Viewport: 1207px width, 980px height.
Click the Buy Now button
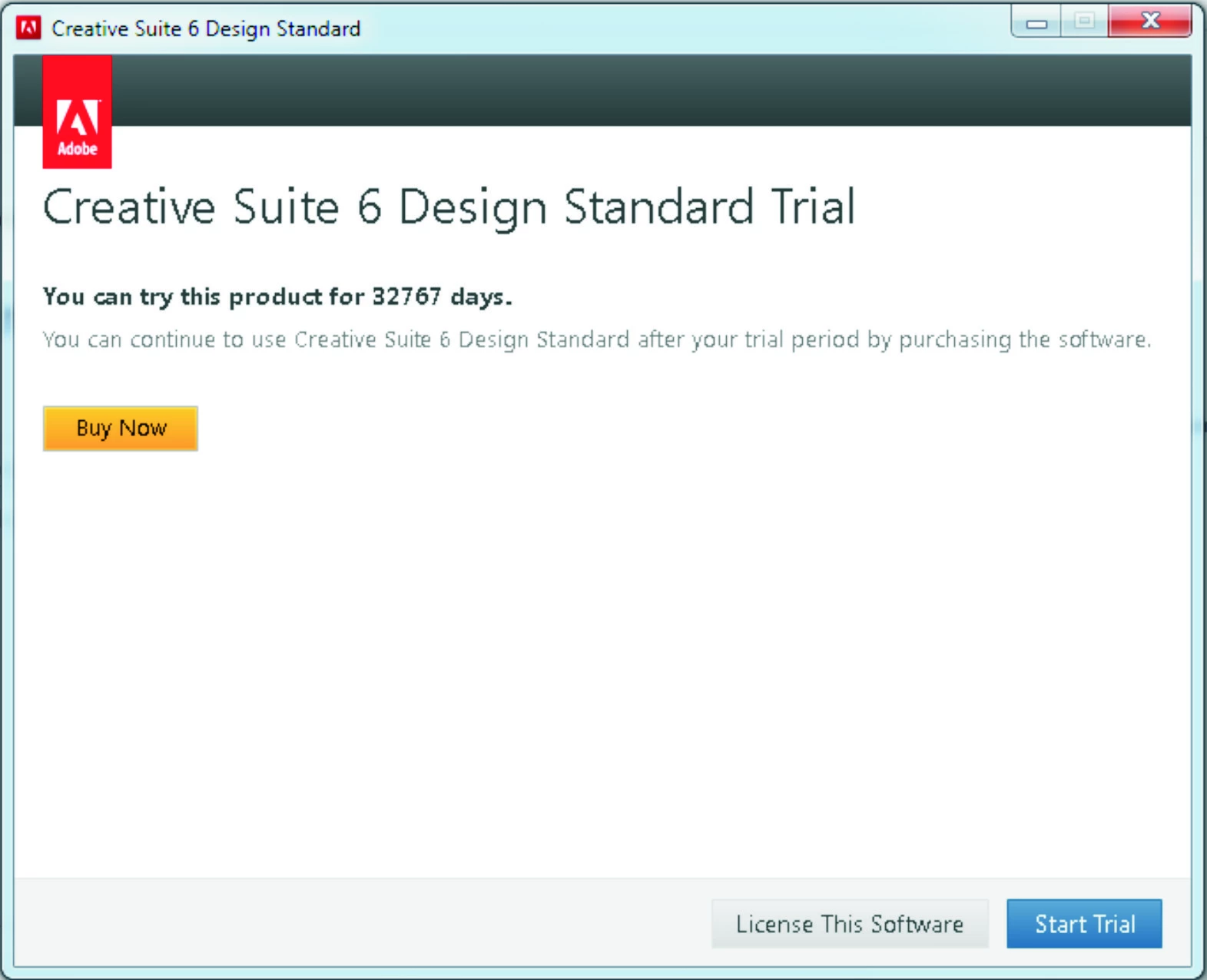(121, 428)
